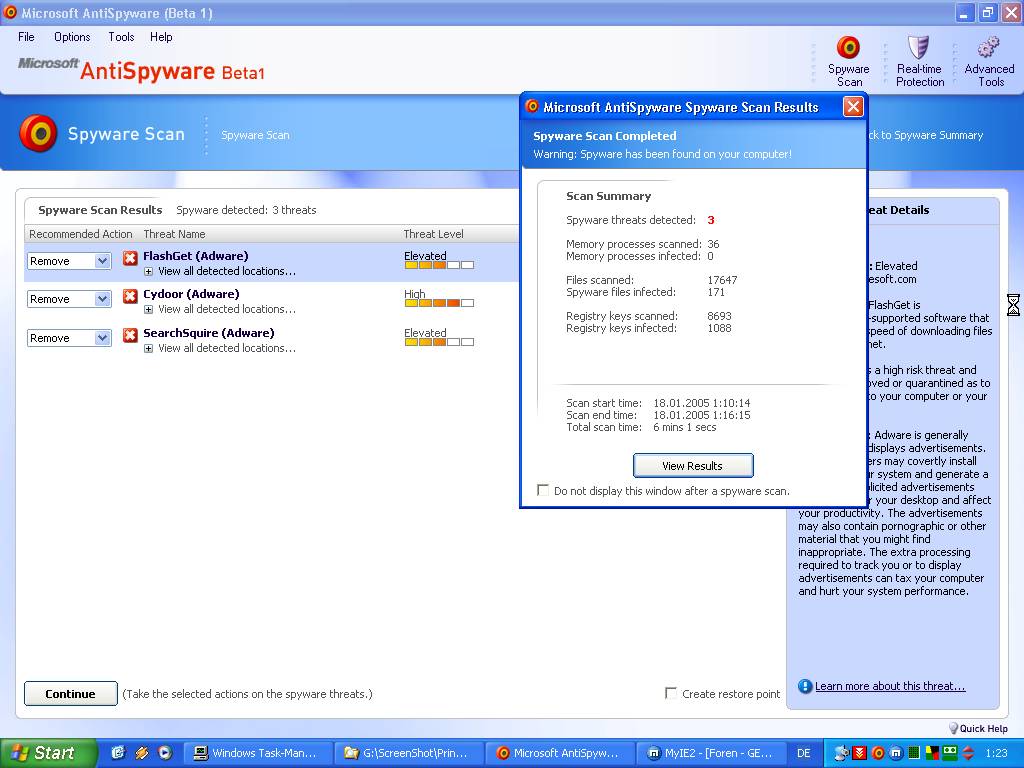This screenshot has width=1024, height=768.
Task: Click the Continue button
Action: coord(71,694)
